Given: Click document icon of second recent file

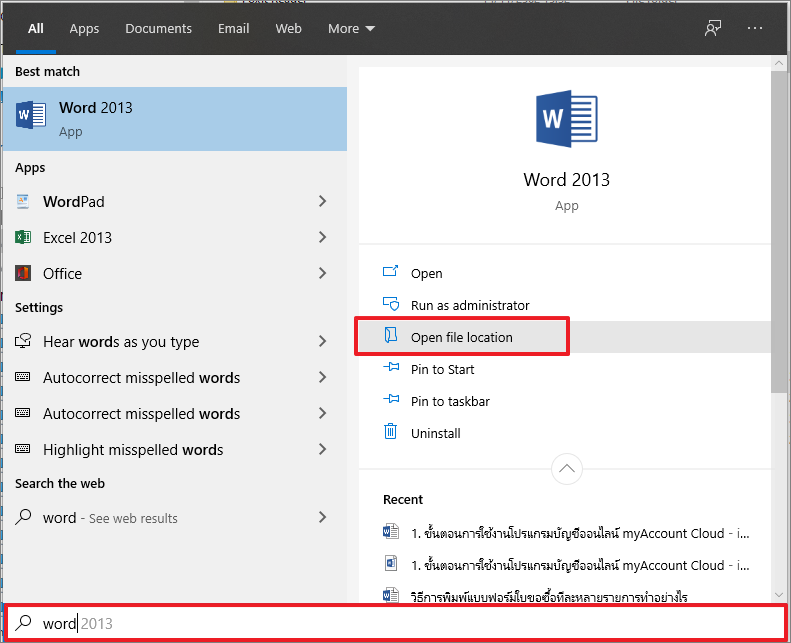Looking at the screenshot, I should (390, 563).
